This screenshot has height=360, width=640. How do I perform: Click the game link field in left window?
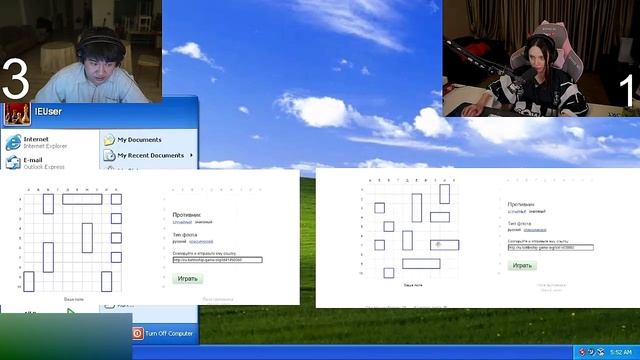click(x=217, y=260)
